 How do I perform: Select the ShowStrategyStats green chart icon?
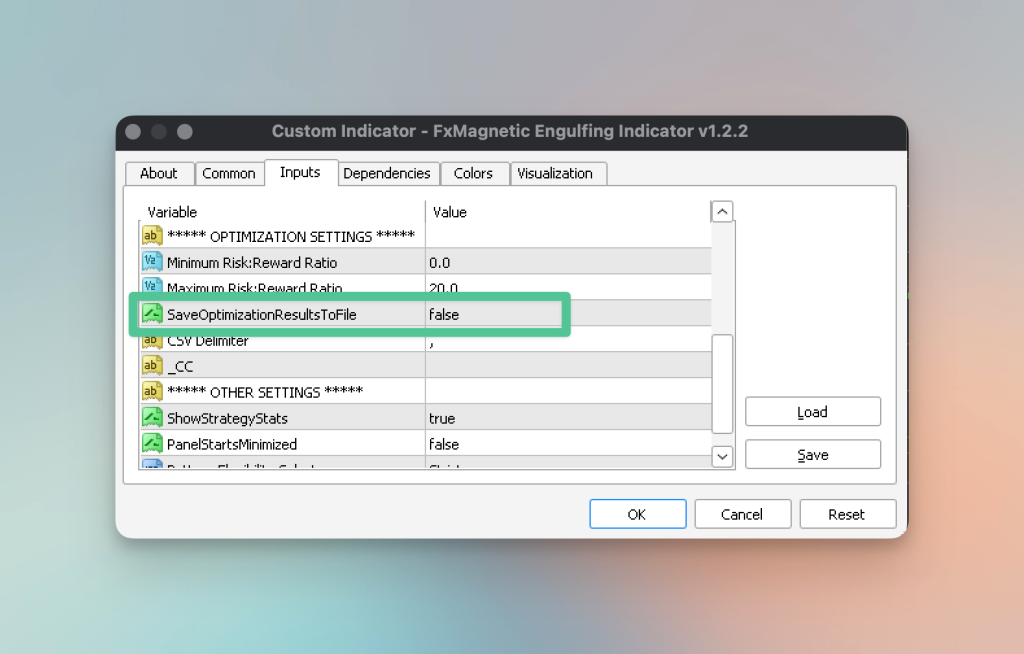point(150,417)
